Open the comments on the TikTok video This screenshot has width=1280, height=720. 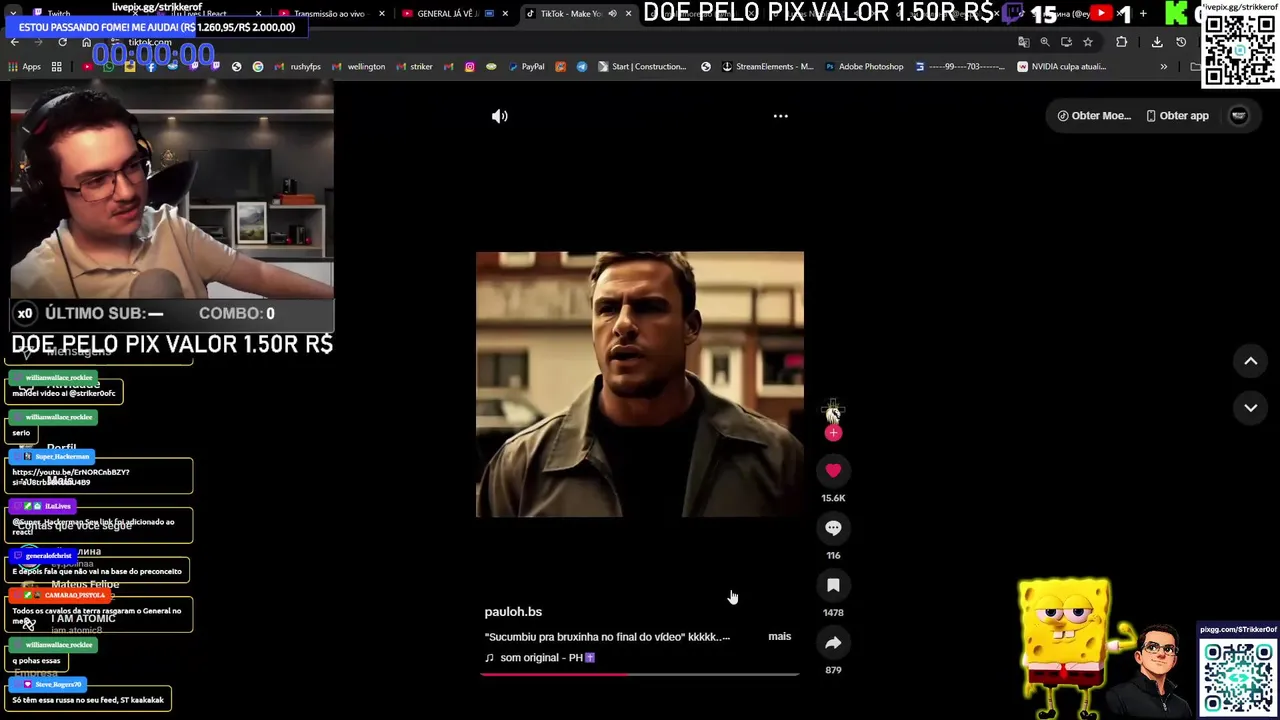tap(833, 528)
